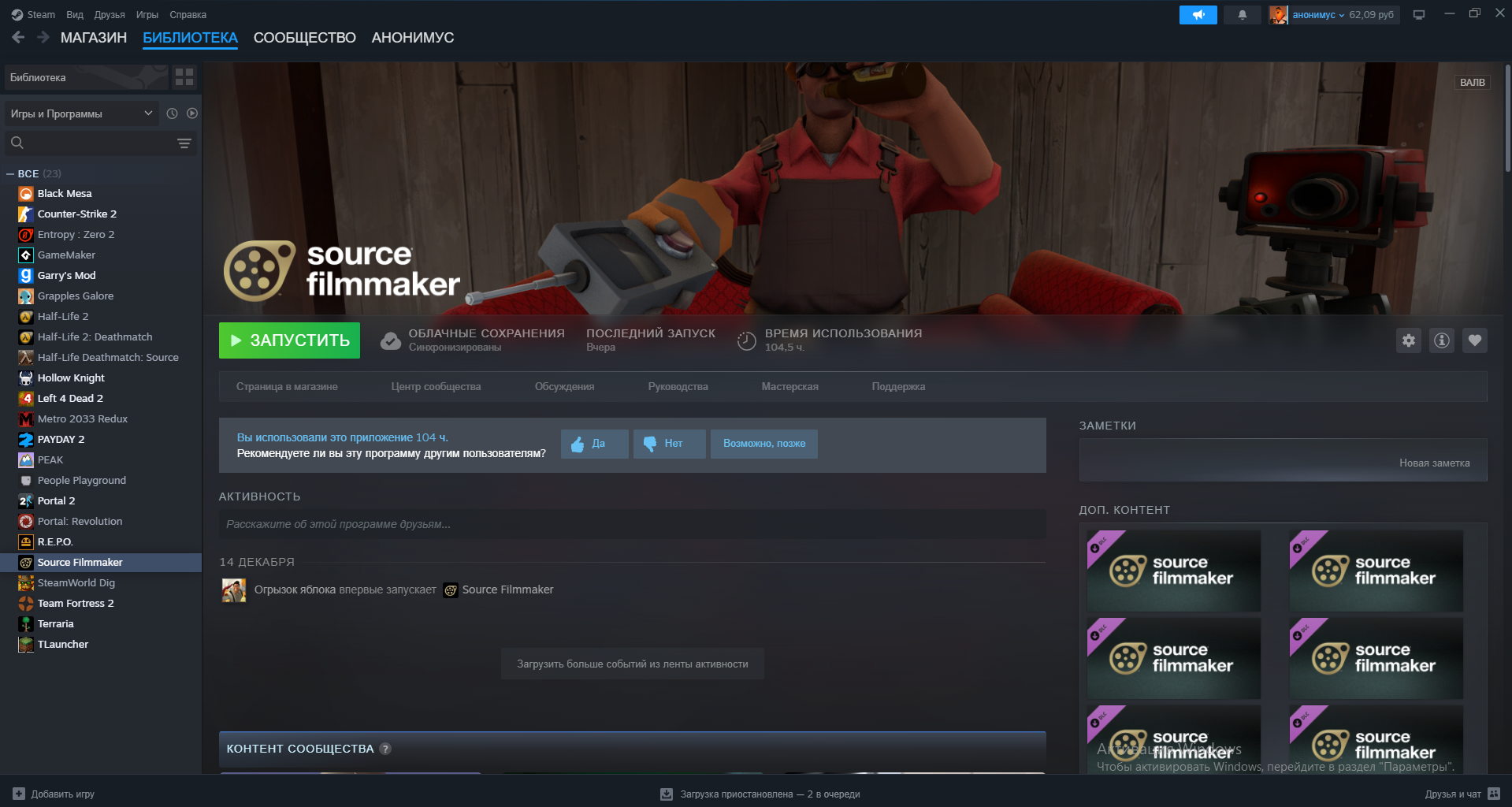This screenshot has height=807, width=1512.
Task: Open the Игры и Программы dropdown
Action: point(82,113)
